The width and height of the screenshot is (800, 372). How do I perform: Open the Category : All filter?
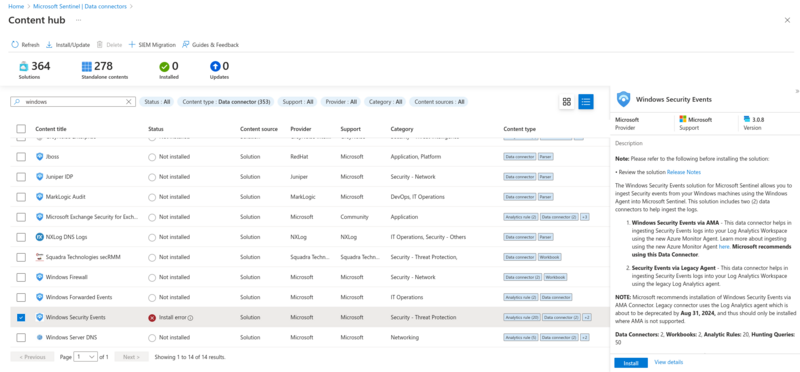click(x=385, y=102)
